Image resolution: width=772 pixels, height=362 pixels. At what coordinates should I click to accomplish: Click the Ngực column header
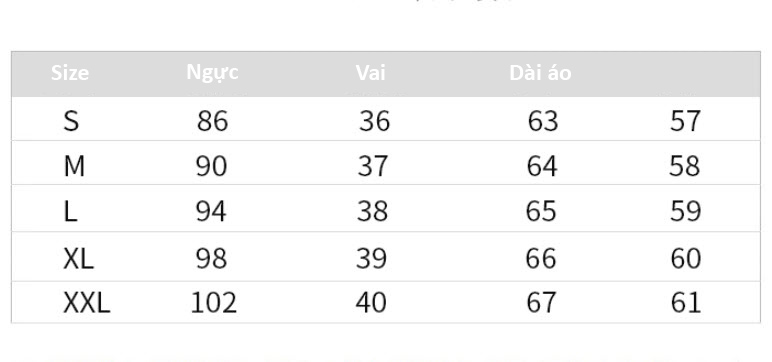(x=213, y=72)
